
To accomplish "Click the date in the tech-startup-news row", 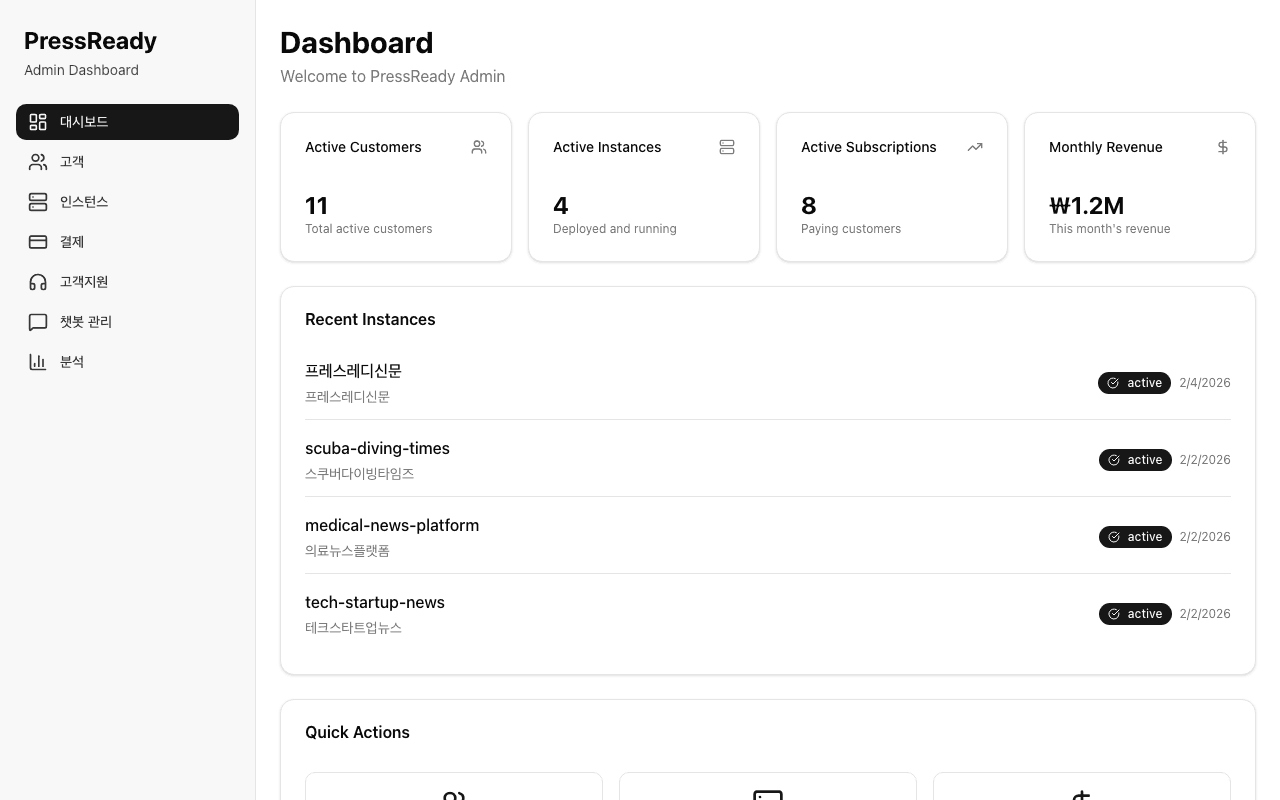I will [1205, 614].
